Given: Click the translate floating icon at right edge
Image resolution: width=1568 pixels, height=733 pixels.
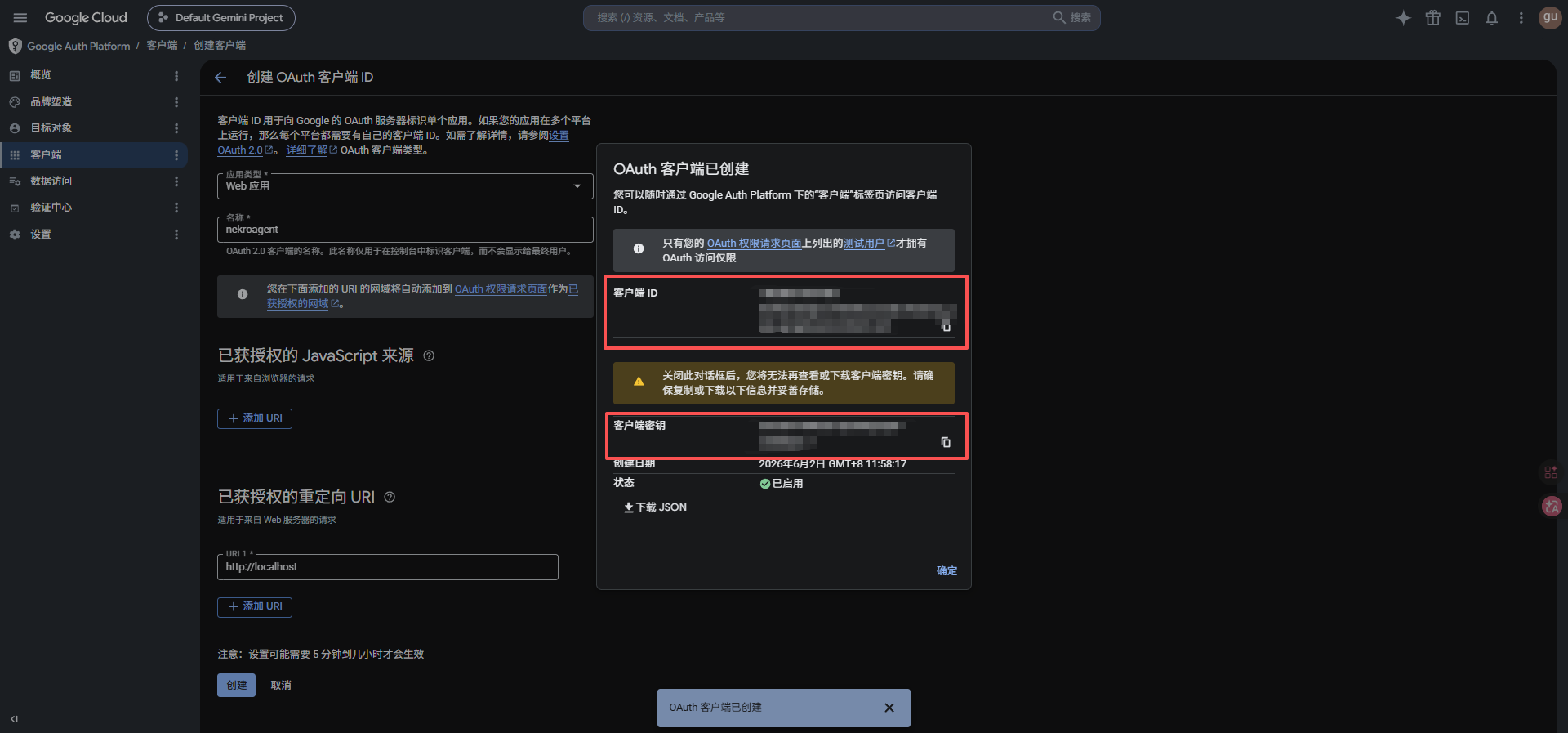Looking at the screenshot, I should point(1552,507).
